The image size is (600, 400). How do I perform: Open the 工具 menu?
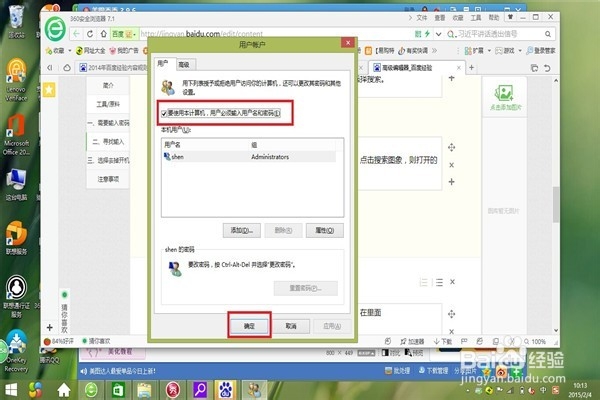[x=476, y=18]
